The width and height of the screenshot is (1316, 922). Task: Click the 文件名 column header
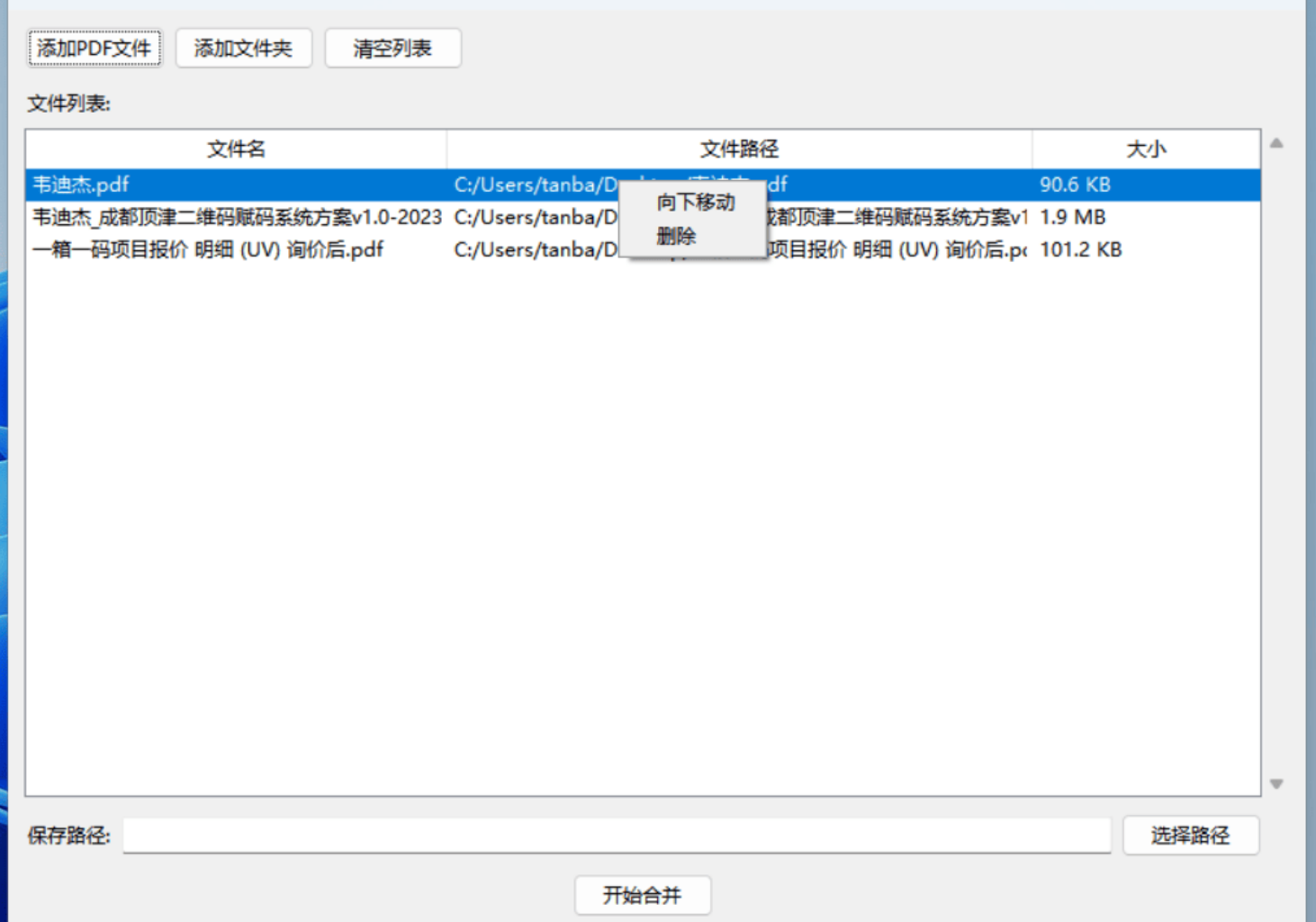tap(236, 149)
